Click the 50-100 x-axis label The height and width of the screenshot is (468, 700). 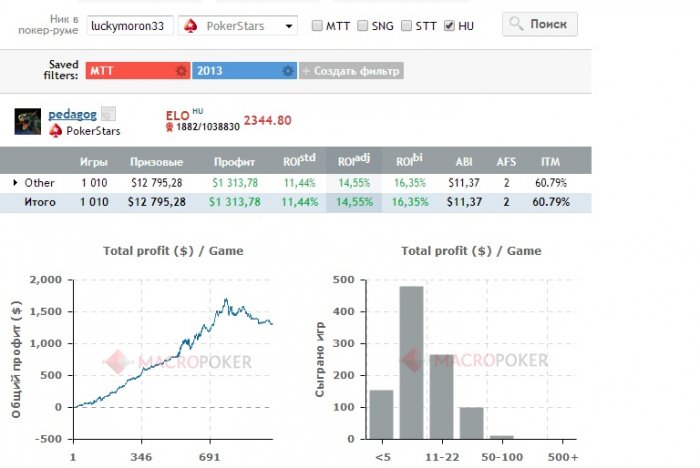pyautogui.click(x=502, y=457)
